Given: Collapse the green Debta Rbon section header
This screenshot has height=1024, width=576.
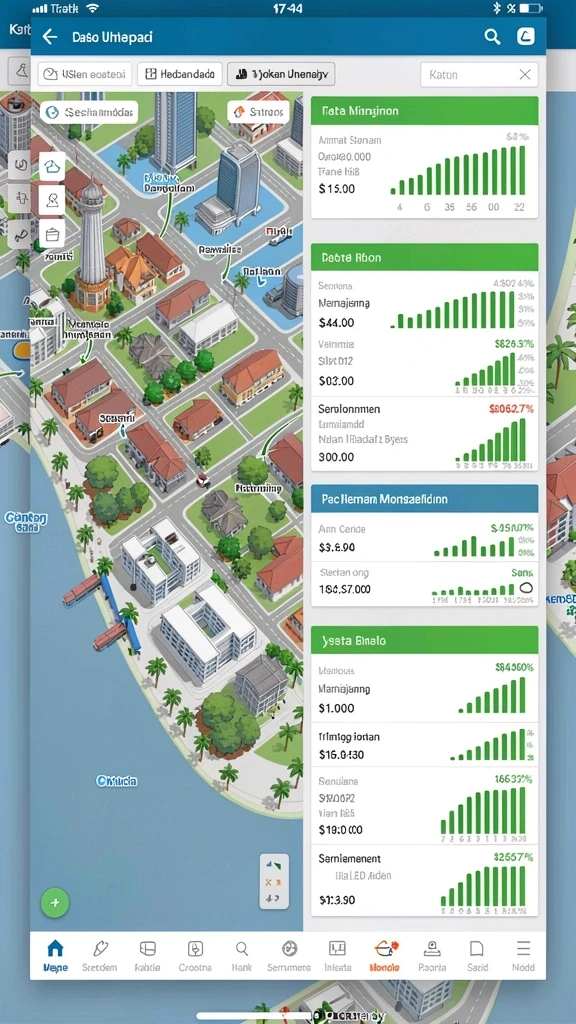Looking at the screenshot, I should coord(424,257).
